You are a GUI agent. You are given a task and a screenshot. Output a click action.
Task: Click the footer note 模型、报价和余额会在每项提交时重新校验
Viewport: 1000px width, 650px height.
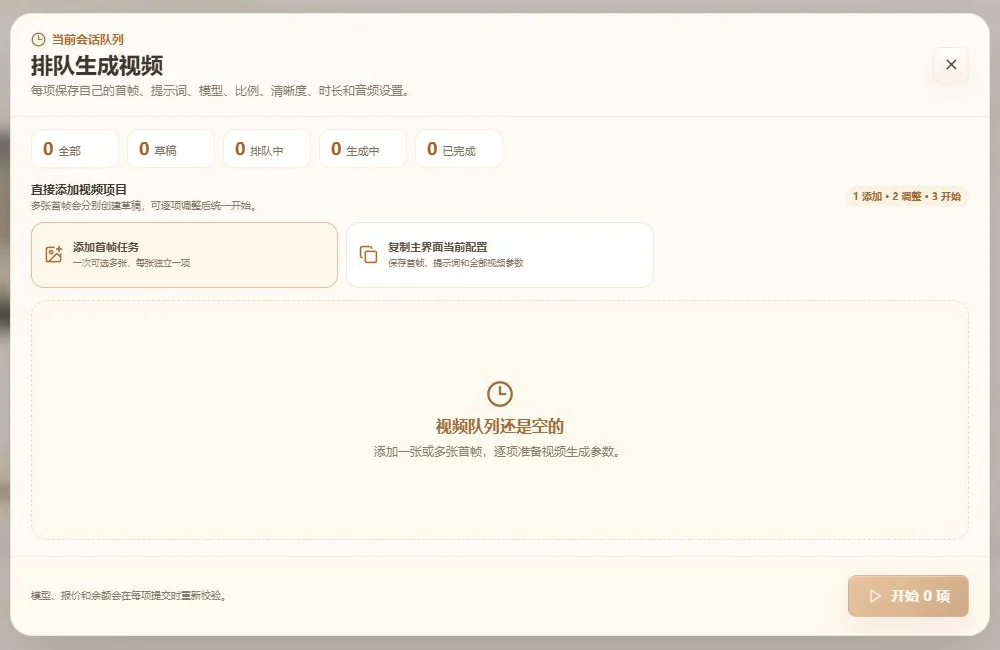[x=129, y=596]
